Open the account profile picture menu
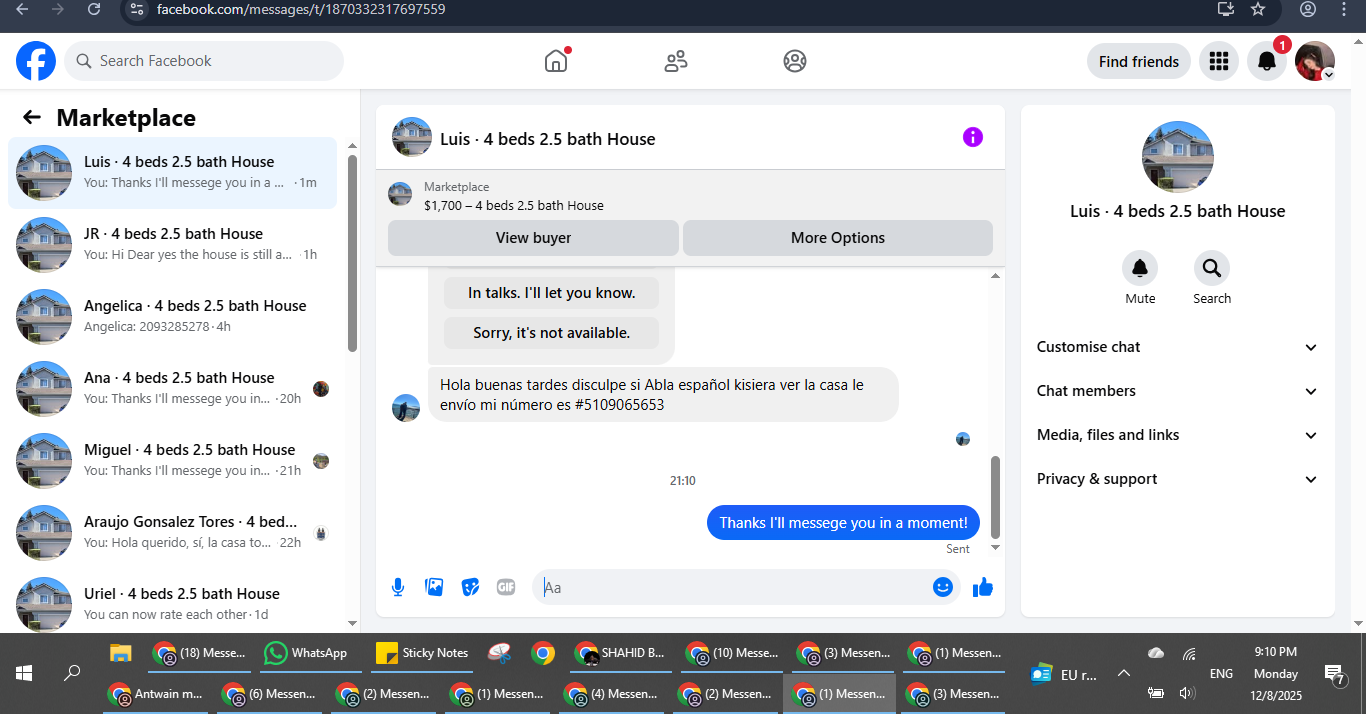Screen dimensions: 1366x714 click(x=1315, y=61)
